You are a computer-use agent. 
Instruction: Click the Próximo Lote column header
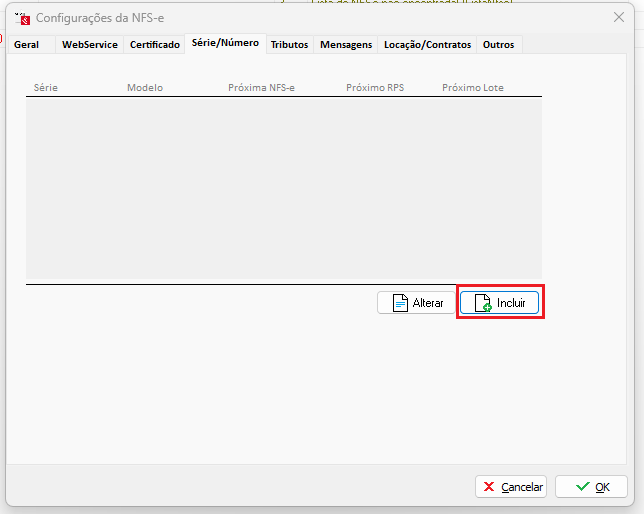(473, 88)
